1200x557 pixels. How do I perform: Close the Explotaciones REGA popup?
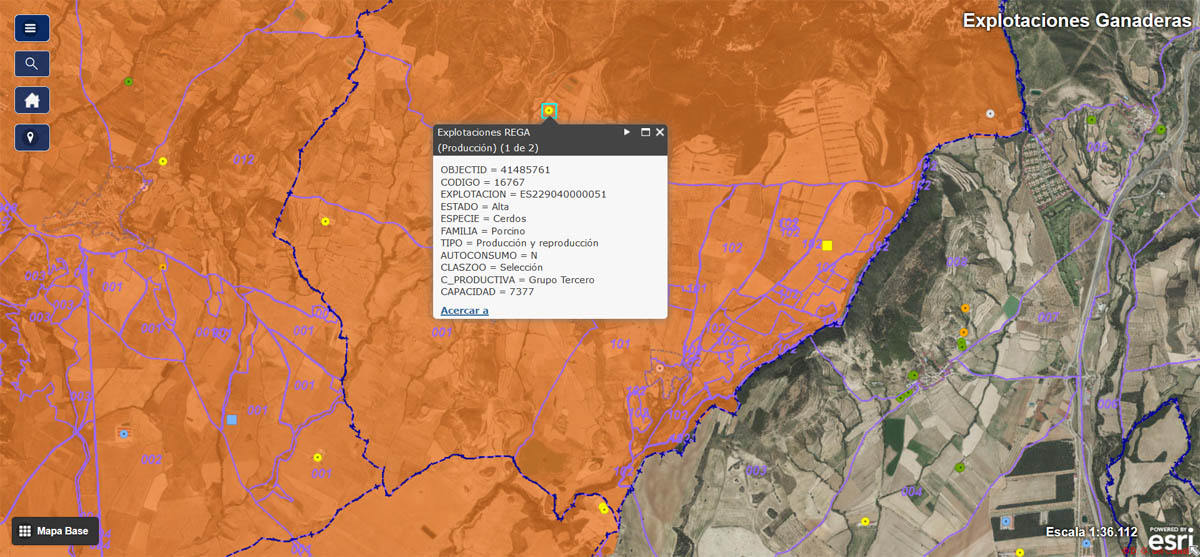pos(660,132)
